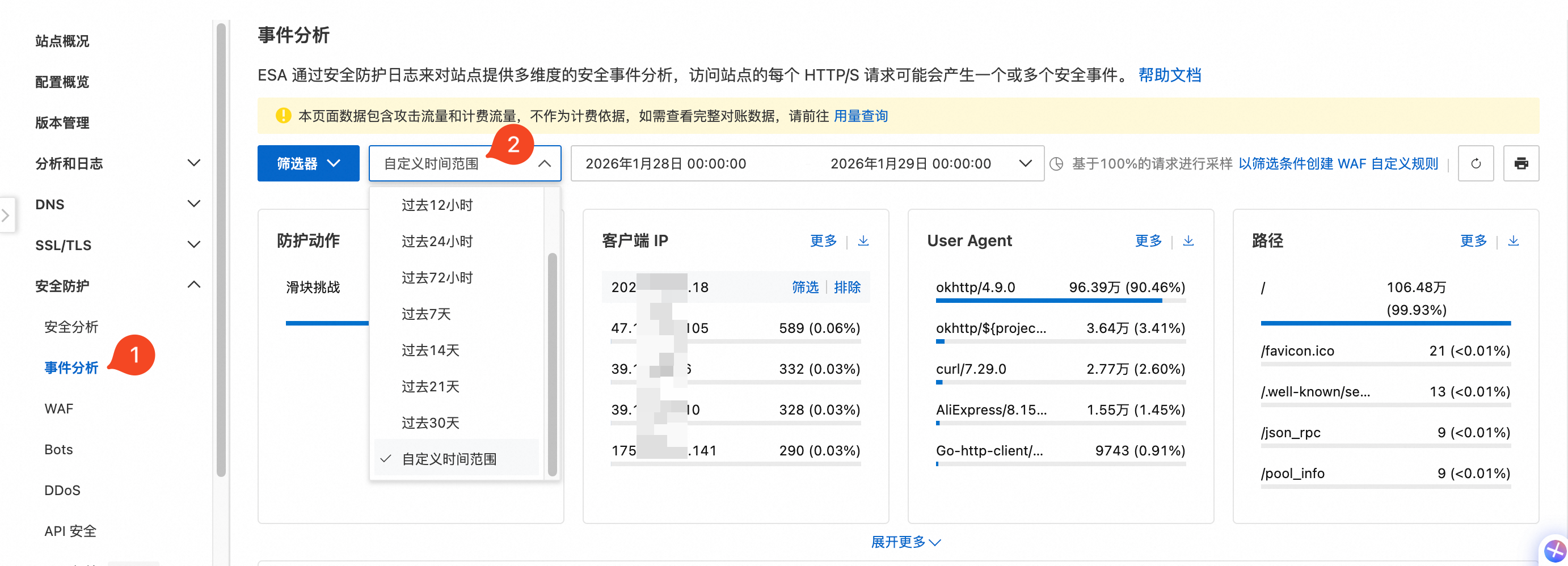This screenshot has height=566, width=1568.
Task: Go to 安全分析 page
Action: click(x=71, y=327)
